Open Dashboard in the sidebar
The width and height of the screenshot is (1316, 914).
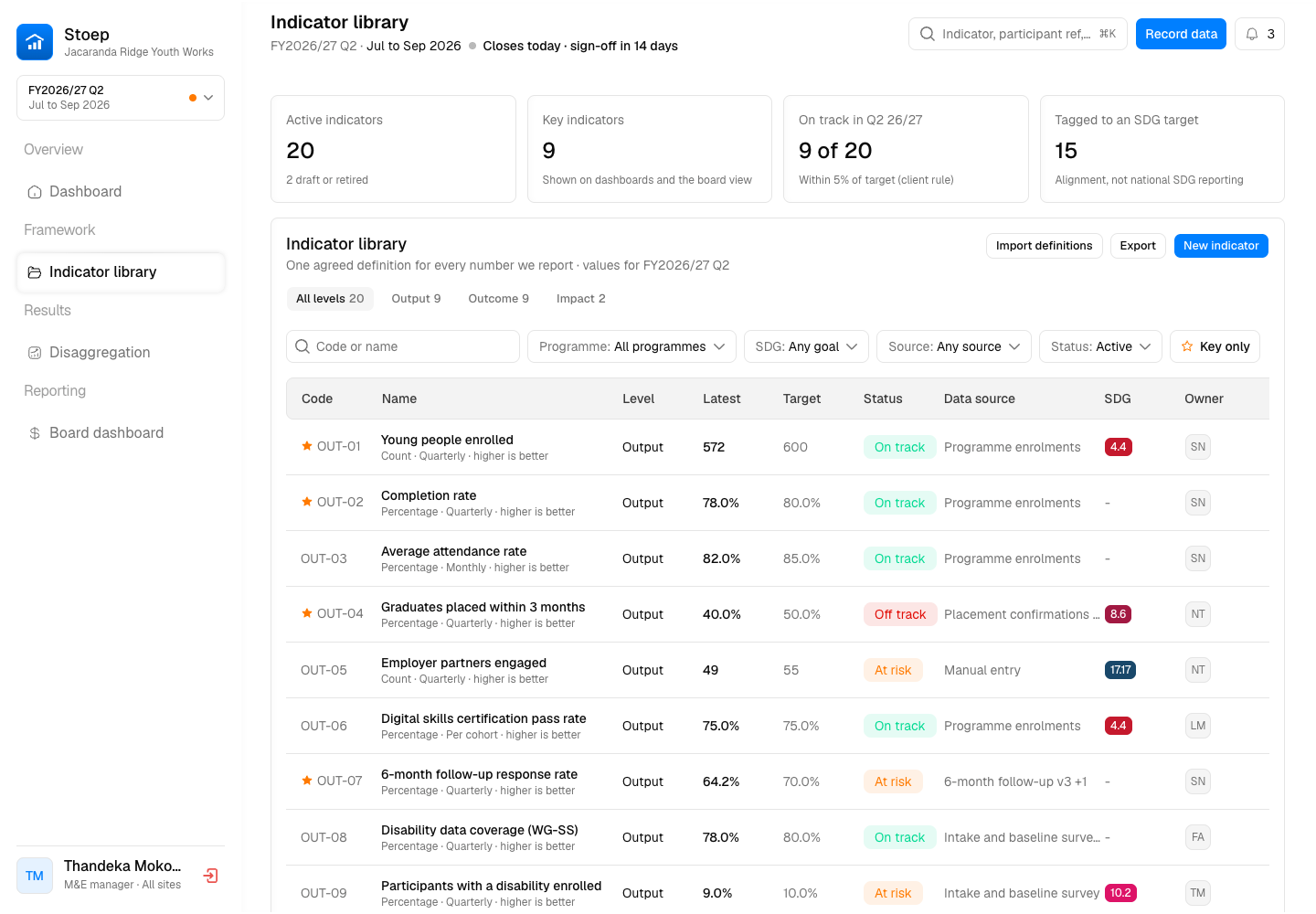[x=121, y=192]
